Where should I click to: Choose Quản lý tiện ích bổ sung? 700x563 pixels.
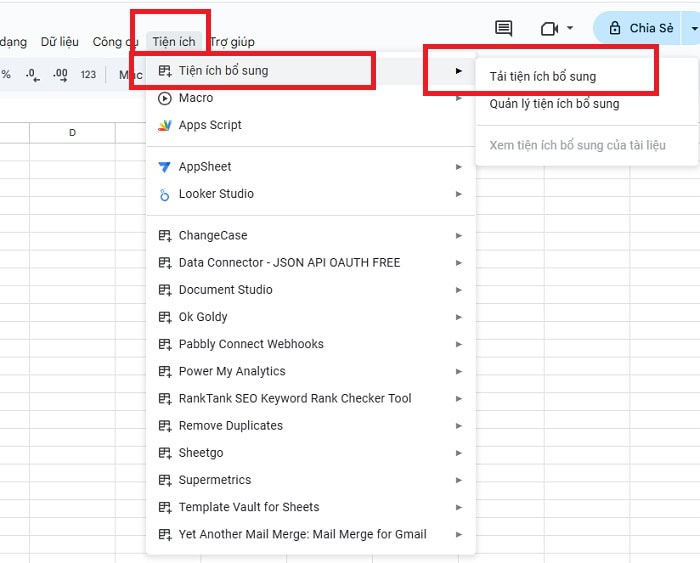[x=554, y=104]
